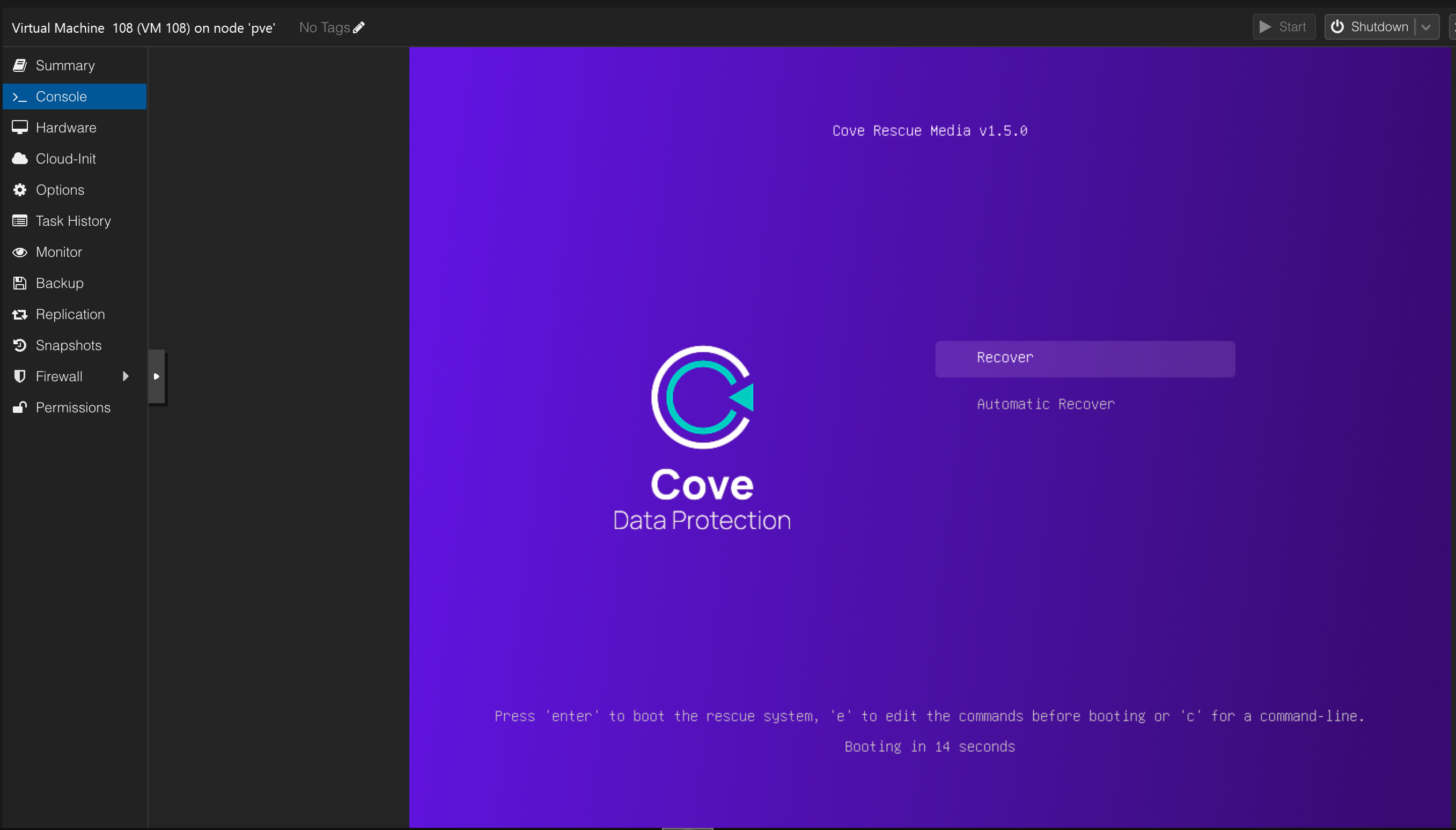Expand the Firewall submenu arrow
Image resolution: width=1456 pixels, height=830 pixels.
click(126, 376)
